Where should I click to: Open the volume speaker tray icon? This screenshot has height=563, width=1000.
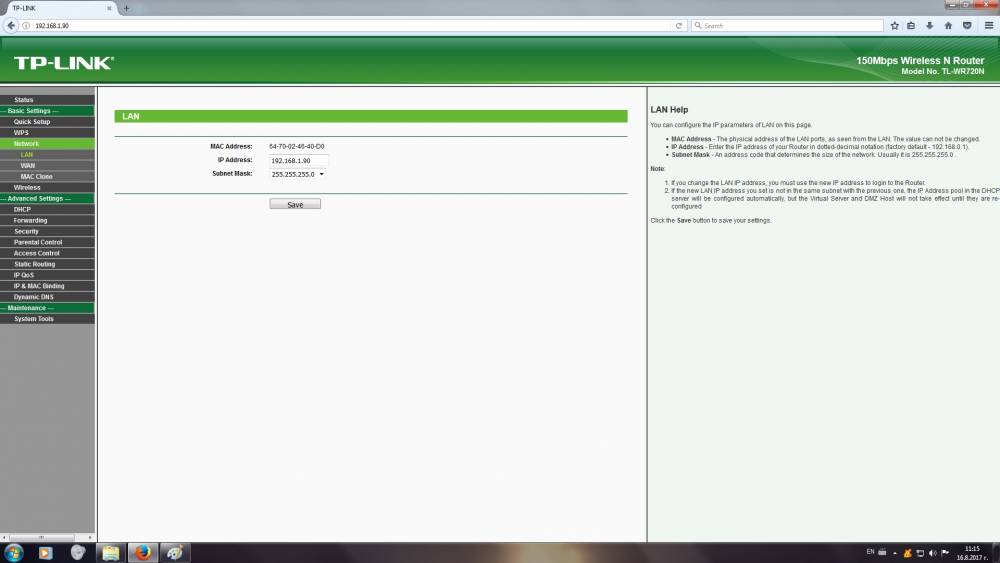tap(932, 553)
